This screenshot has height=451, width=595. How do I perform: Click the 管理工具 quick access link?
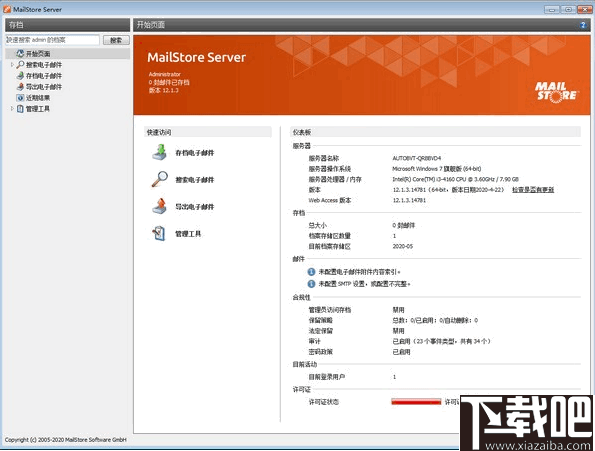[188, 234]
